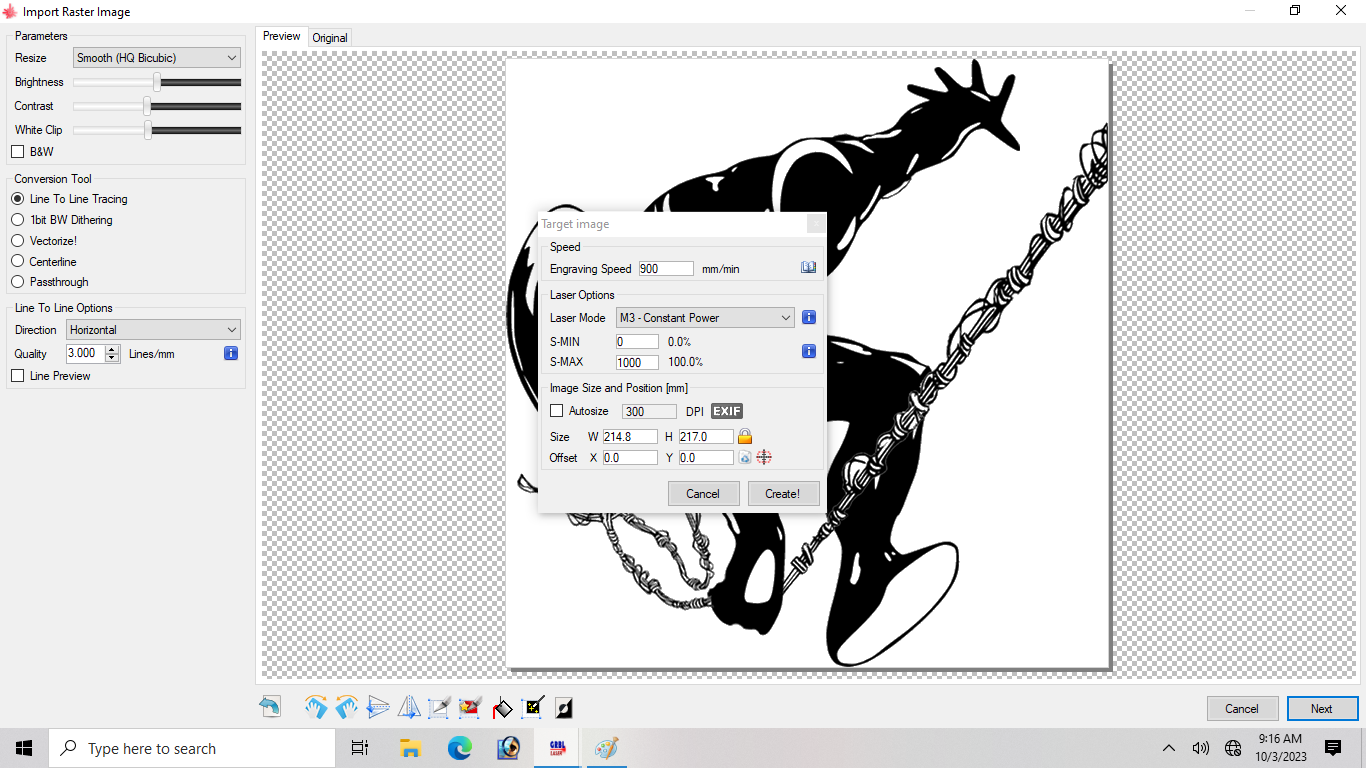Click the Quality value field
The width and height of the screenshot is (1366, 768).
pos(85,353)
